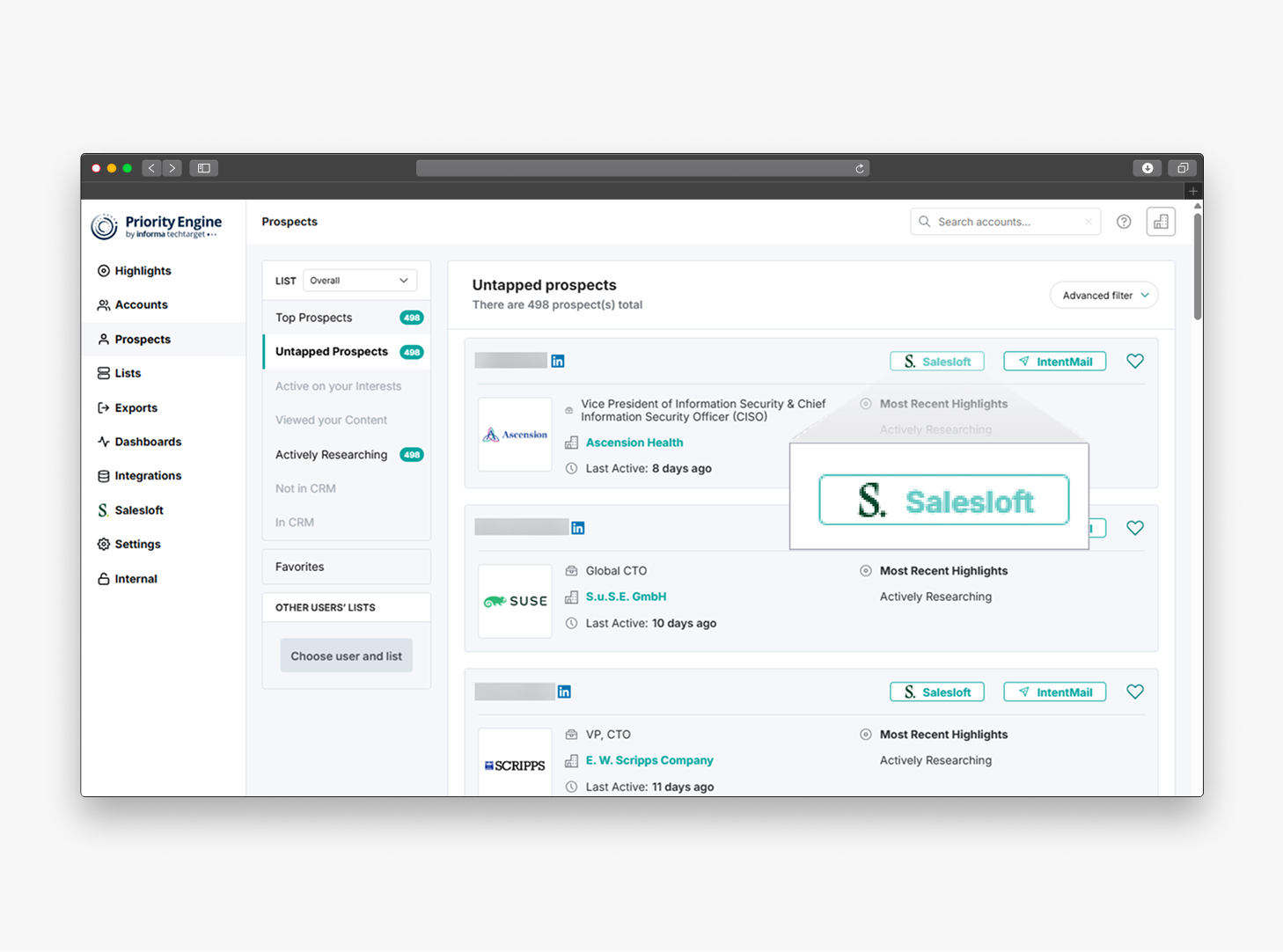
Task: Favorite the Ascension Health prospect
Action: click(x=1135, y=361)
